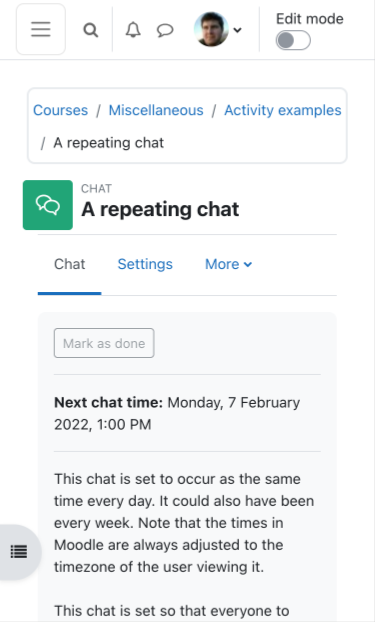Open the course index drawer icon

(x=19, y=551)
